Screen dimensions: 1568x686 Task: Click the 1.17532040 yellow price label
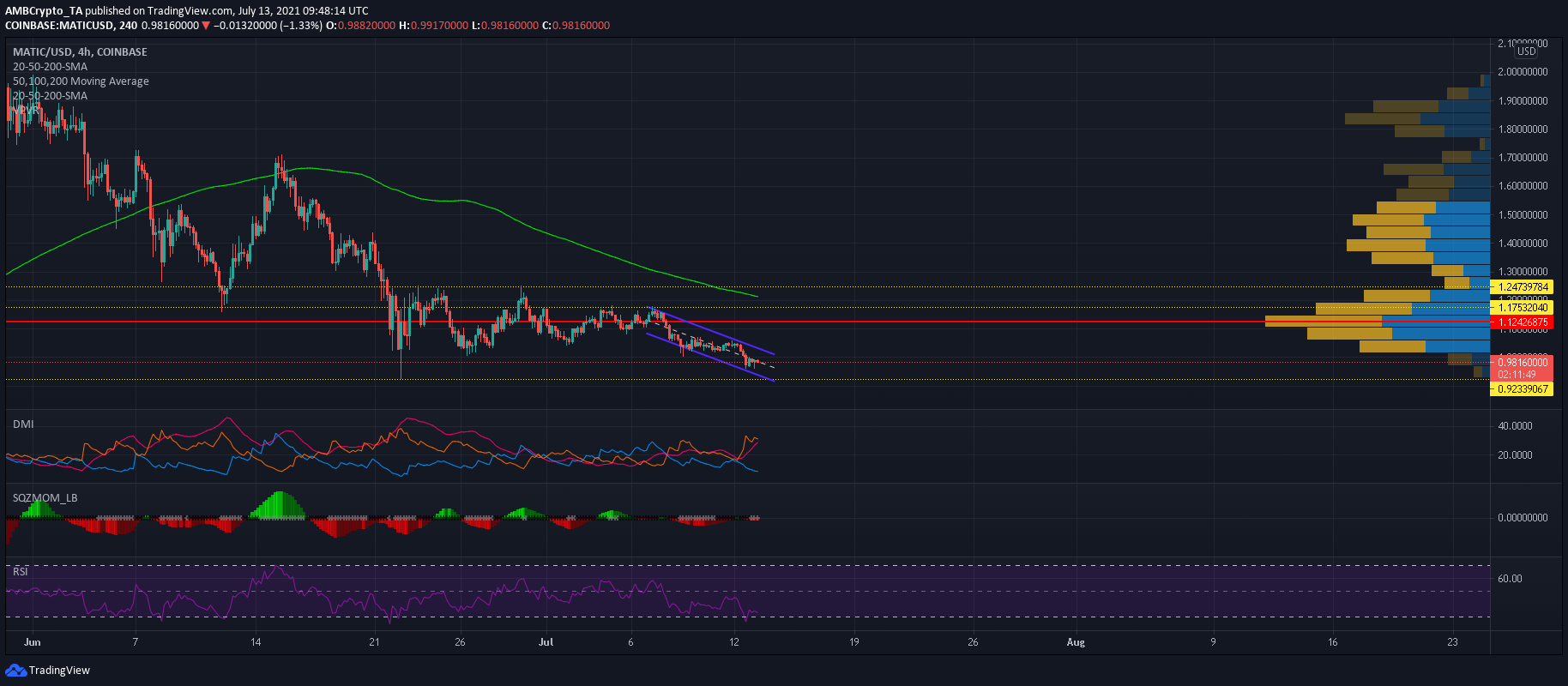click(x=1523, y=308)
